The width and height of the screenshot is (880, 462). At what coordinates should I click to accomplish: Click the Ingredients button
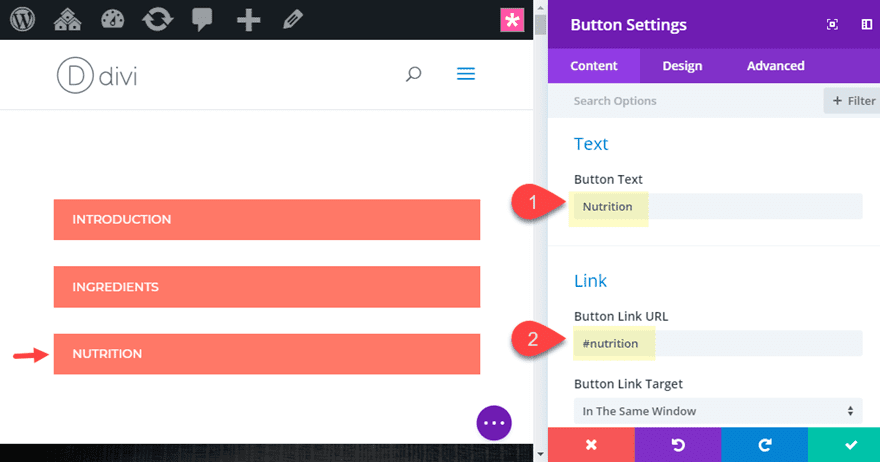click(266, 287)
